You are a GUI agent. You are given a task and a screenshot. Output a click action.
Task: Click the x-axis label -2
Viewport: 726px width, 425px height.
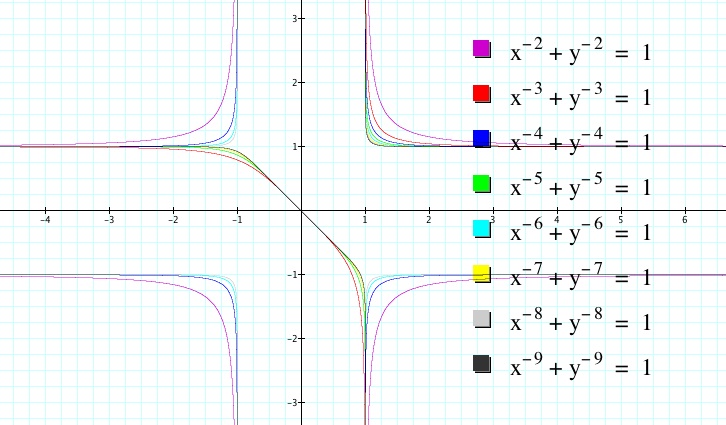click(x=173, y=220)
